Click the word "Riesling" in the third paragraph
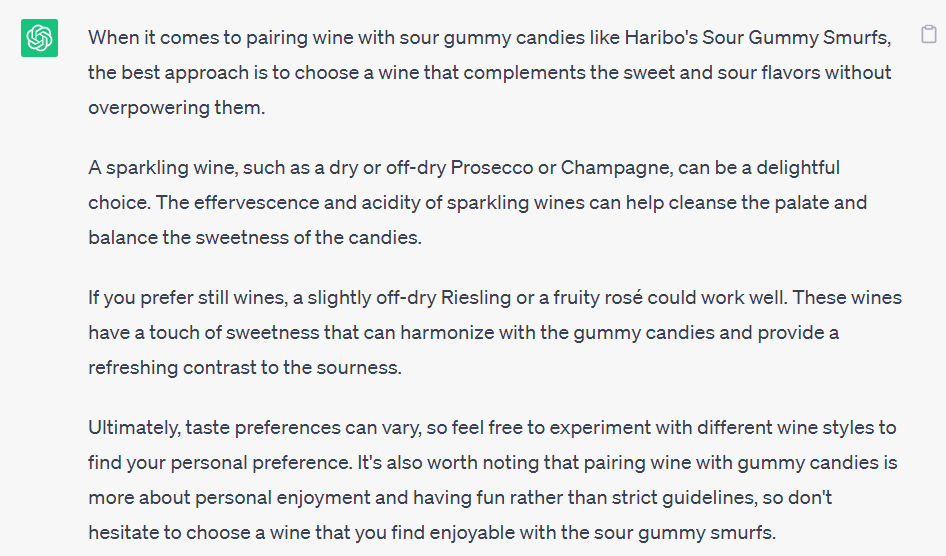The width and height of the screenshot is (946, 556). click(476, 299)
